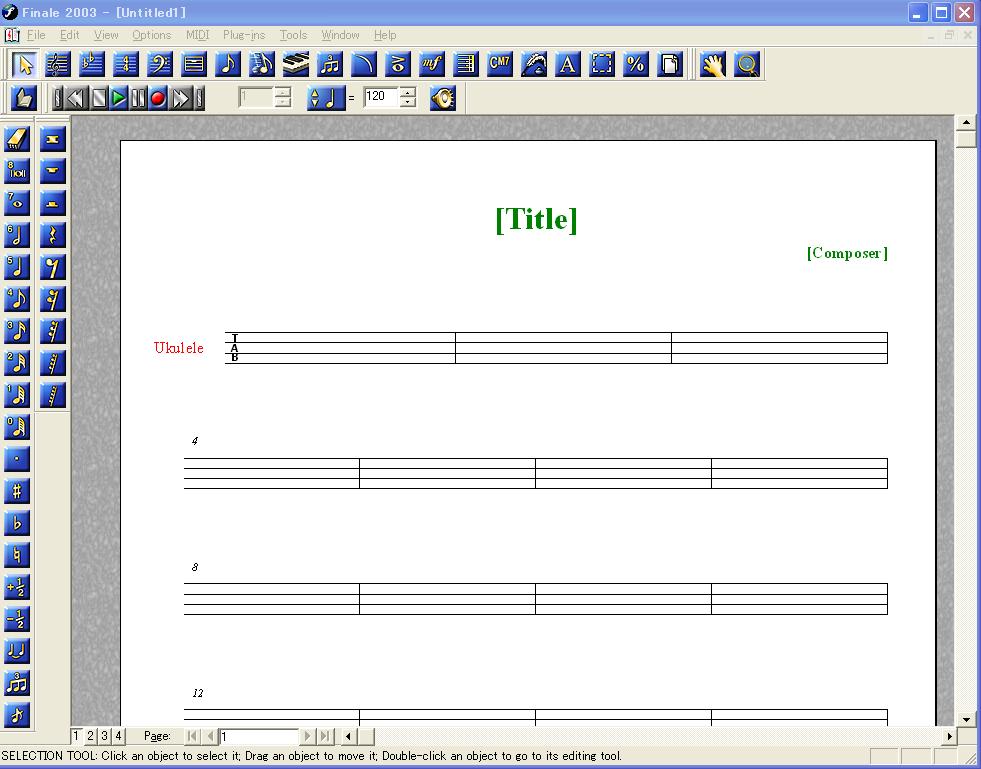The image size is (981, 769).
Task: Select the Page Layout tool
Action: [669, 64]
